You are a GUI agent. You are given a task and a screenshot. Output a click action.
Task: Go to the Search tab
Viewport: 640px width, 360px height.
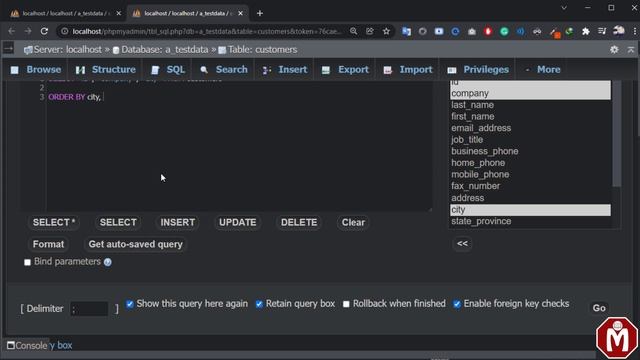click(224, 69)
